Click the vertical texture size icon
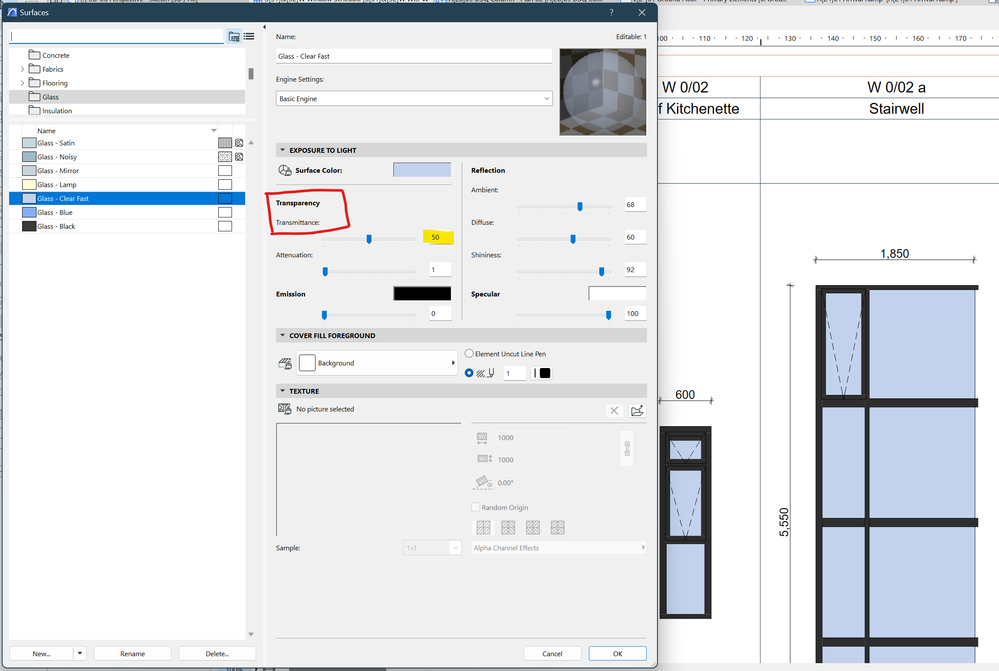Screen dimensions: 999x671 click(x=484, y=459)
